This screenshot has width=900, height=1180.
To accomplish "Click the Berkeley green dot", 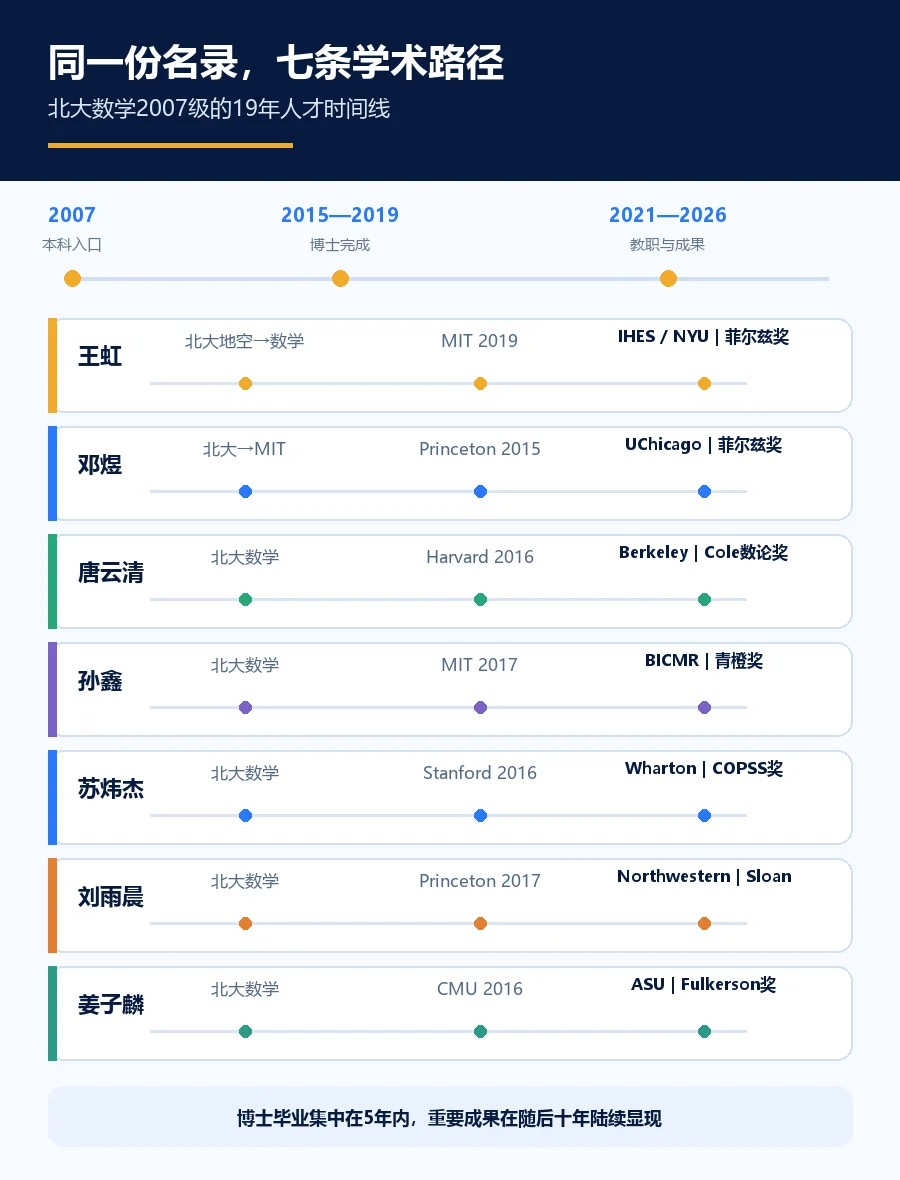I will pyautogui.click(x=704, y=600).
